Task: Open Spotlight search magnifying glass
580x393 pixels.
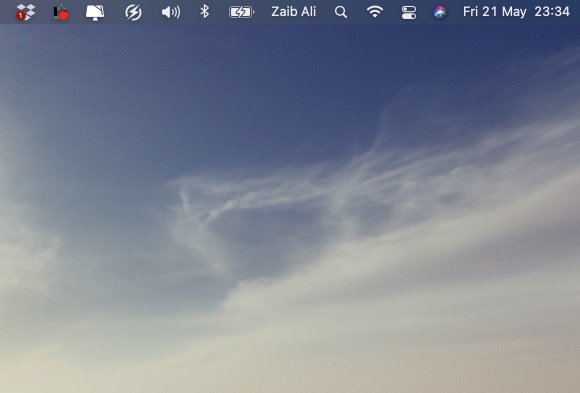Action: point(341,12)
